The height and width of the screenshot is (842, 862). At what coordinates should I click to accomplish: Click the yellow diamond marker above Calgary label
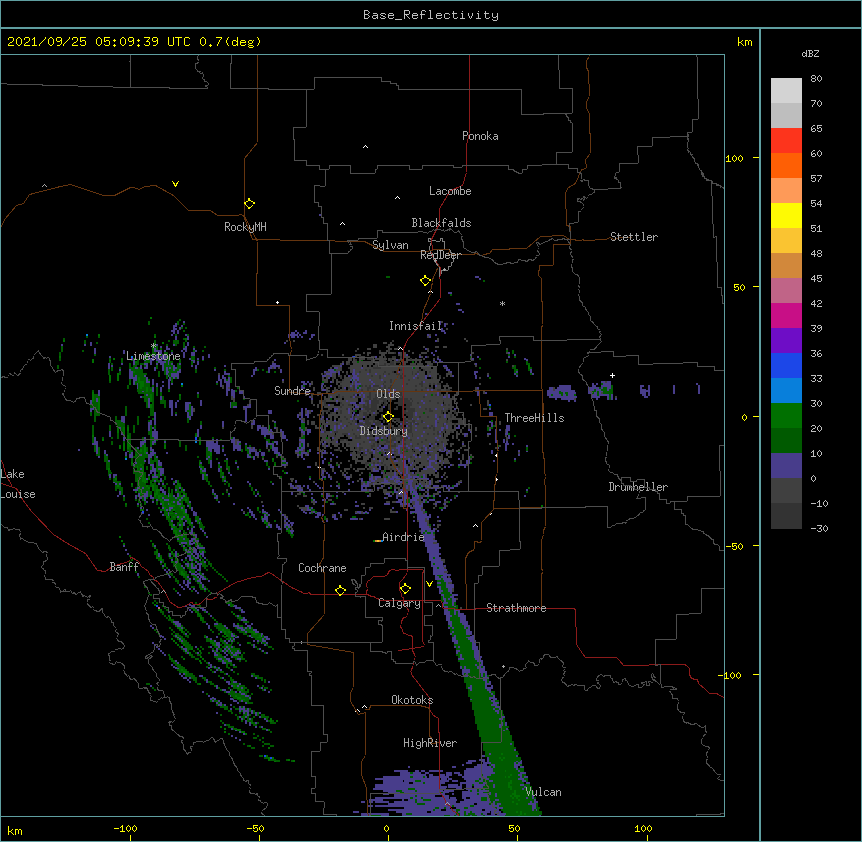pyautogui.click(x=405, y=589)
